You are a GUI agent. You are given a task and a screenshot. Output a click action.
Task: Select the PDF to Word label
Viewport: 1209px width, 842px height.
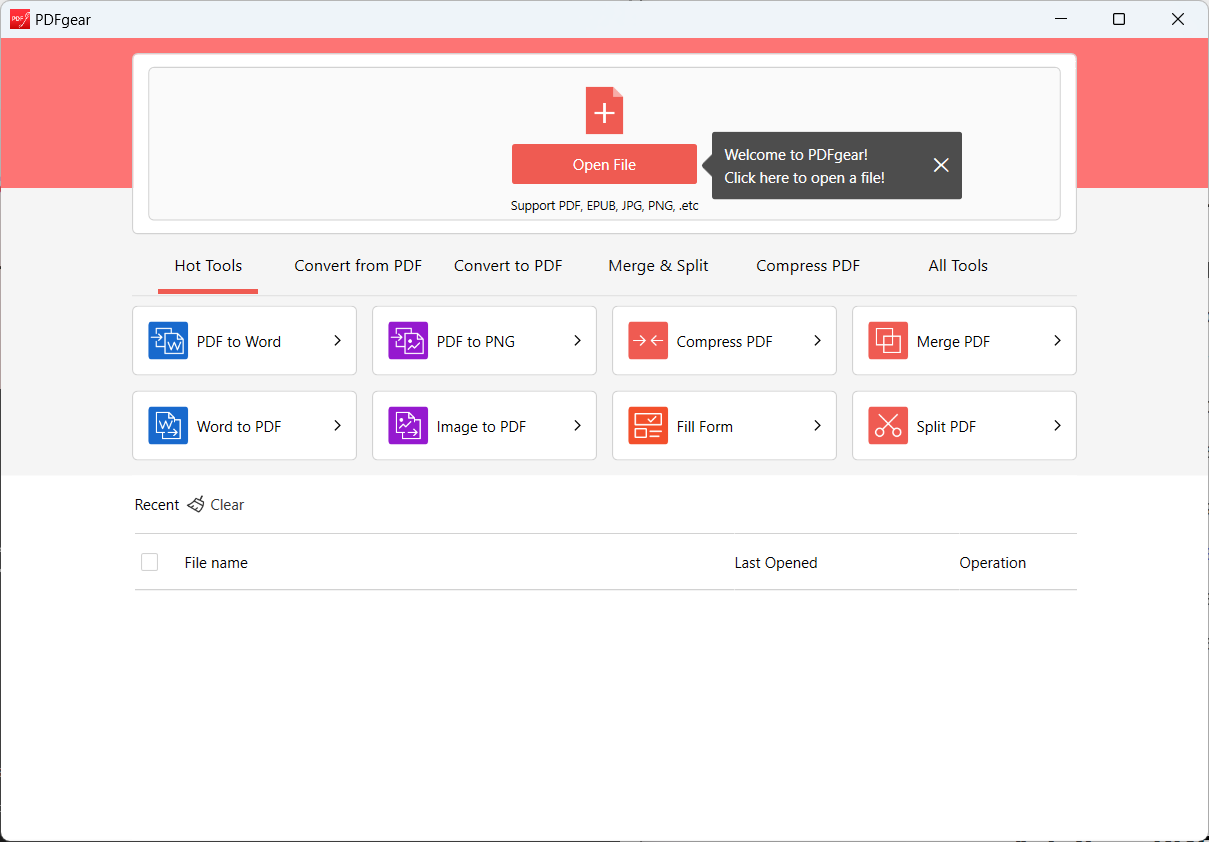(239, 342)
